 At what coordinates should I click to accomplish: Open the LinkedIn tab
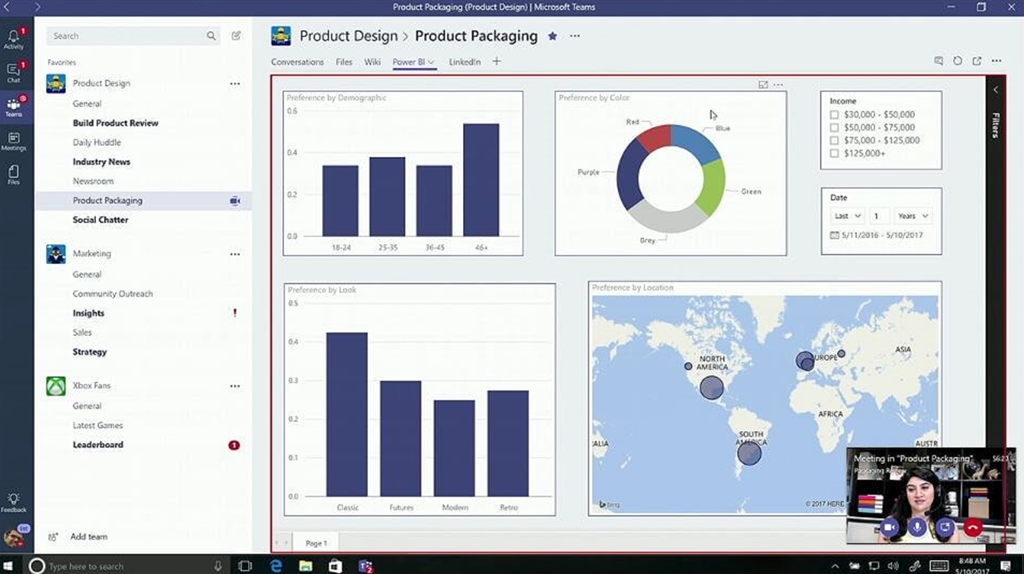pyautogui.click(x=464, y=62)
